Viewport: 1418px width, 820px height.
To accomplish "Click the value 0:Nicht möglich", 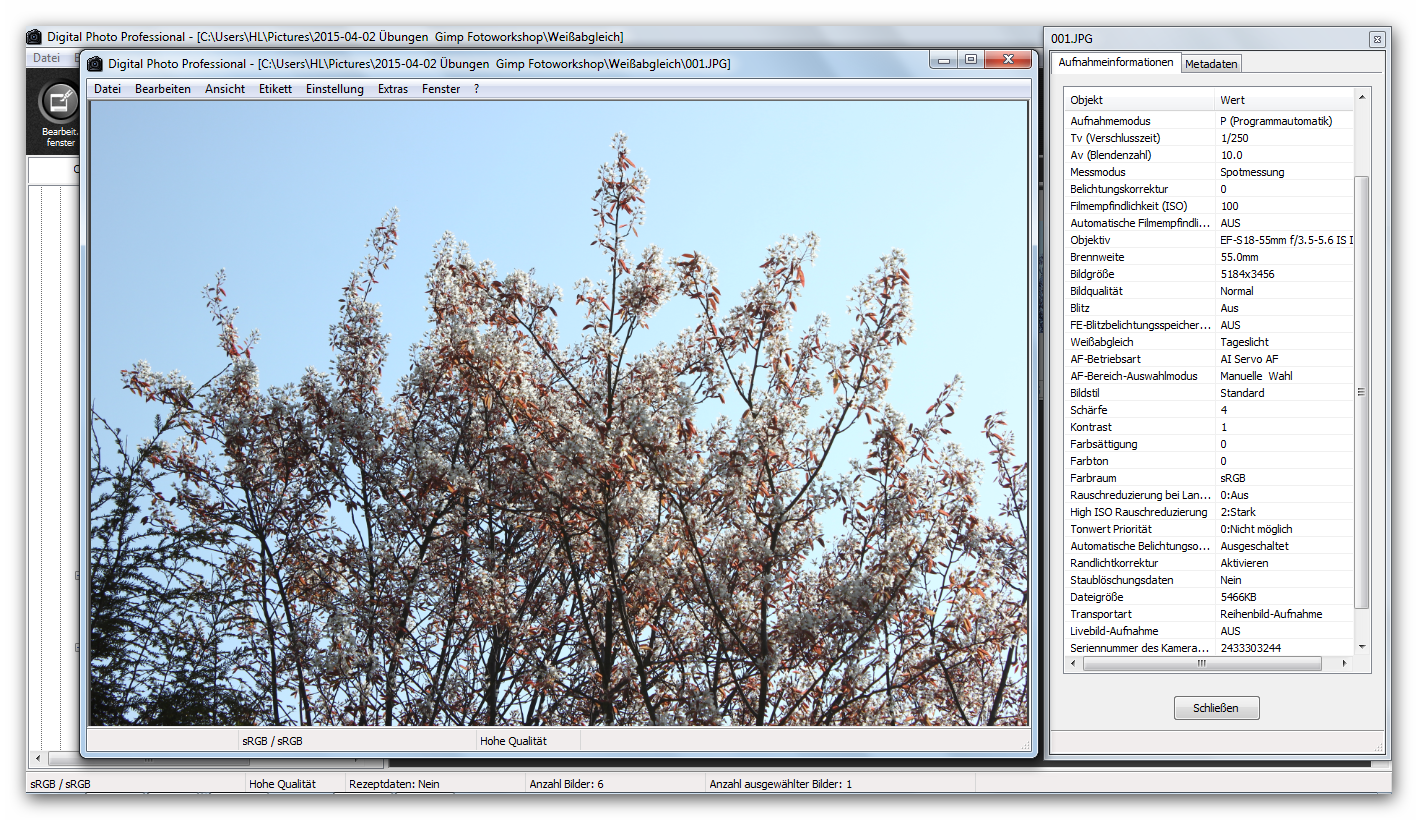I will click(x=1256, y=529).
